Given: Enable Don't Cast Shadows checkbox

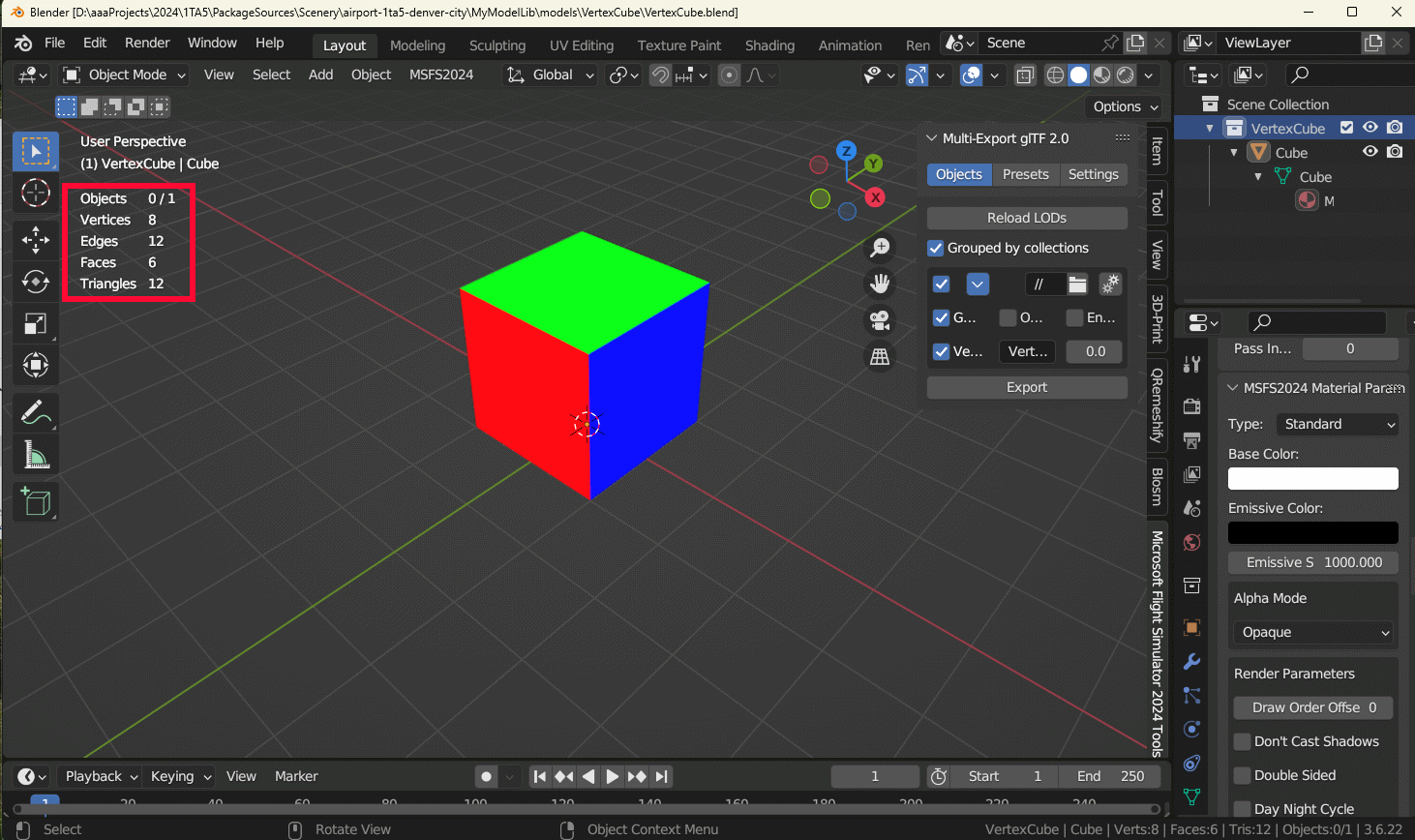Looking at the screenshot, I should pyautogui.click(x=1243, y=741).
